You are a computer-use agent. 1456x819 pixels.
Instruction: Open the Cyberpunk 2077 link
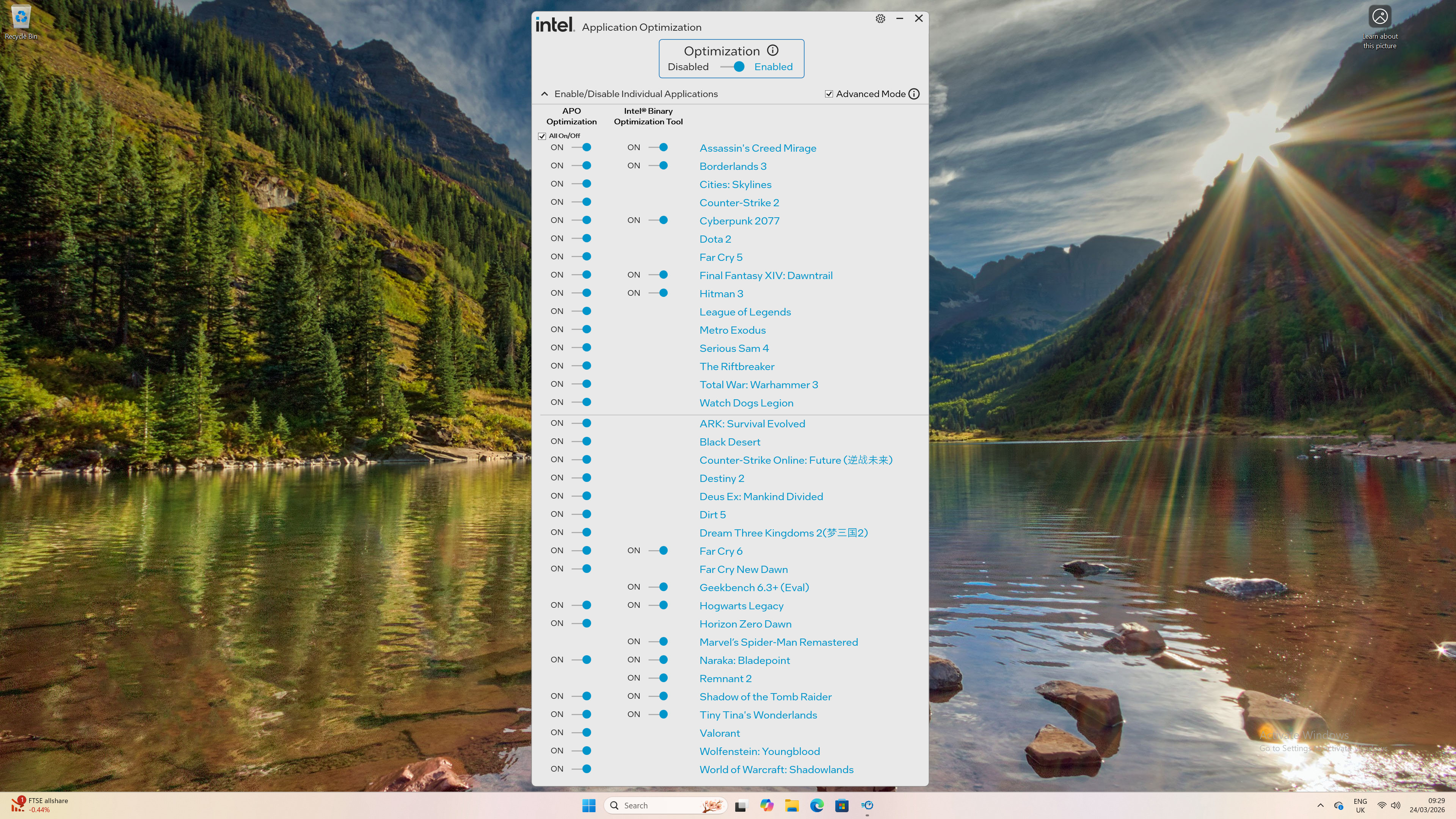[739, 220]
